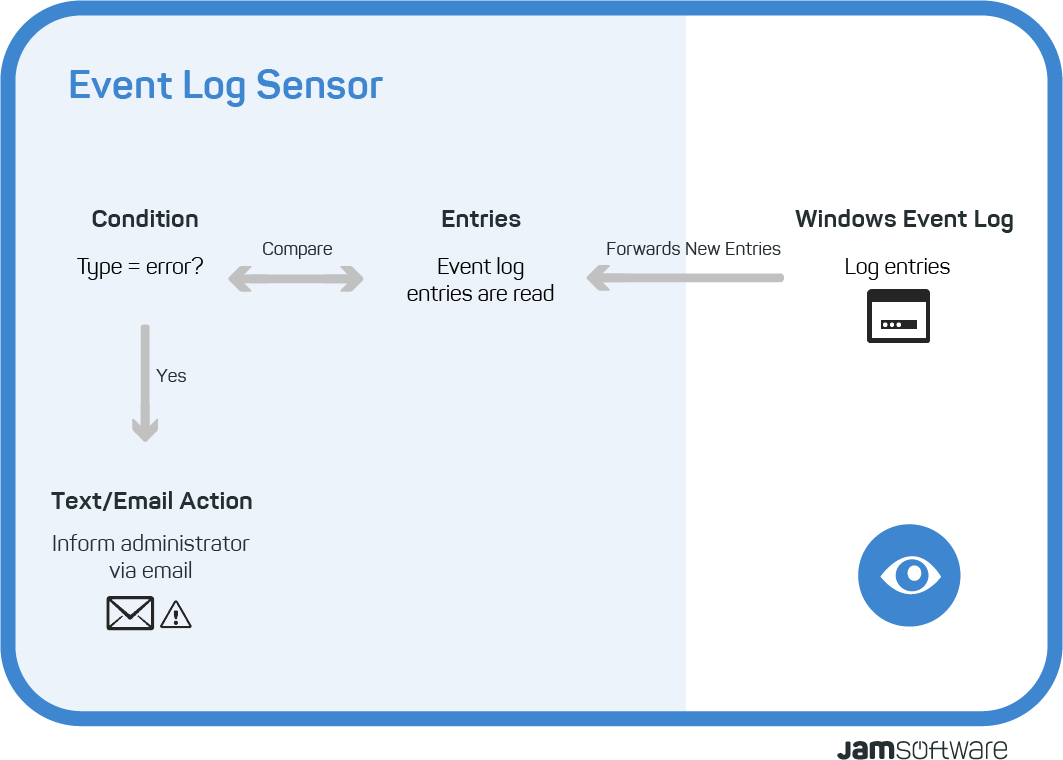
Task: Click the blue eye icon circle
Action: (x=908, y=575)
